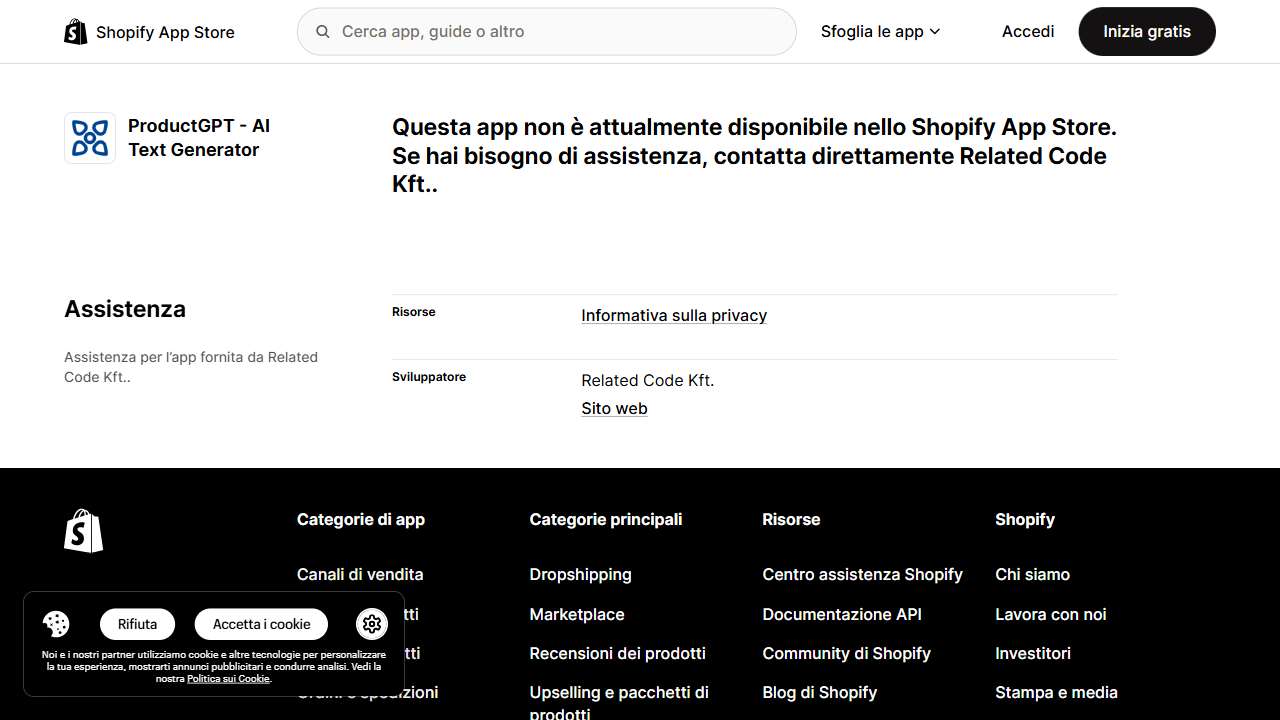The width and height of the screenshot is (1280, 720).
Task: Open Centro assistenza Shopify link
Action: pyautogui.click(x=862, y=575)
